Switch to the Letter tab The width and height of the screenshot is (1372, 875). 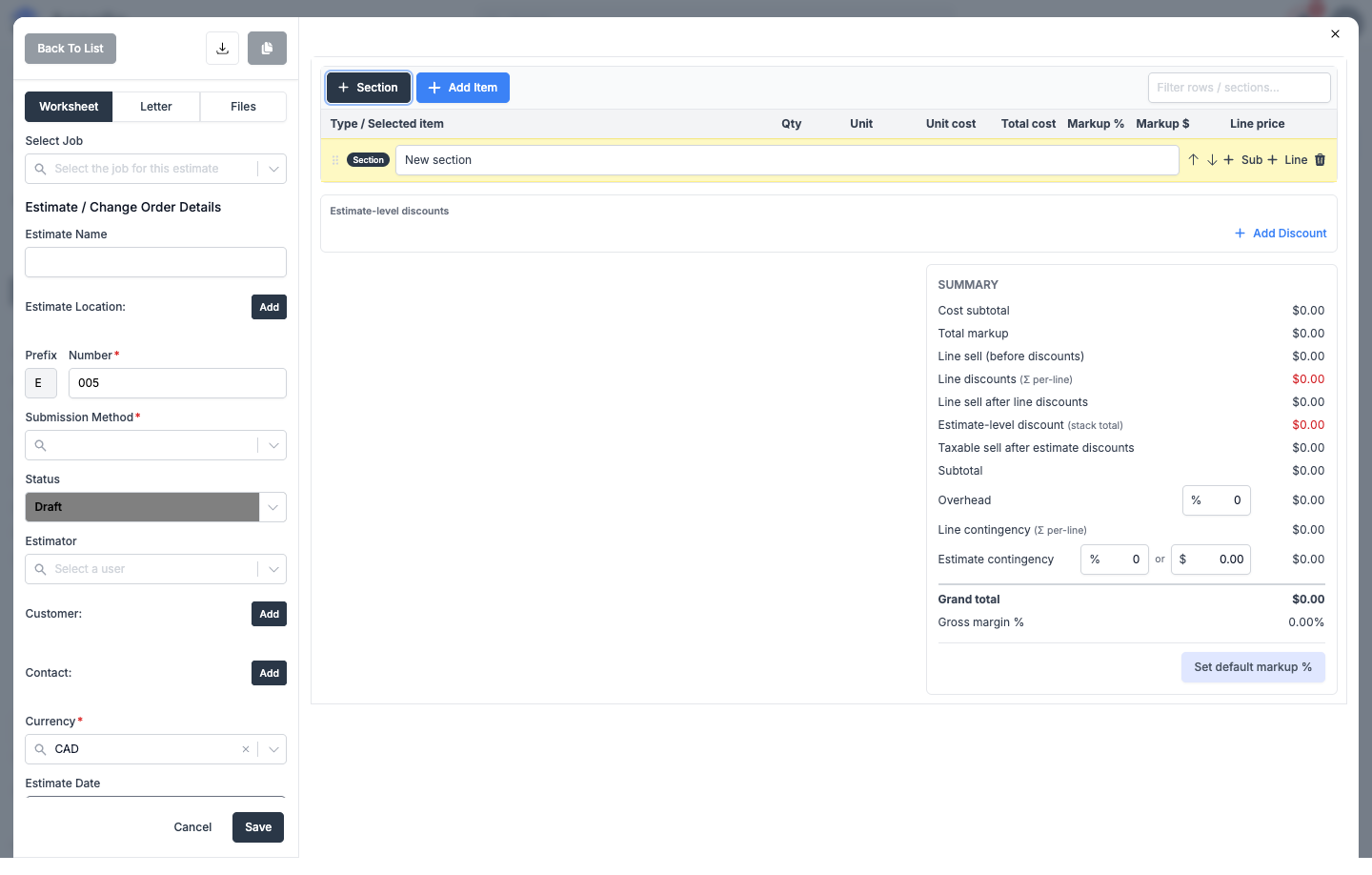156,107
